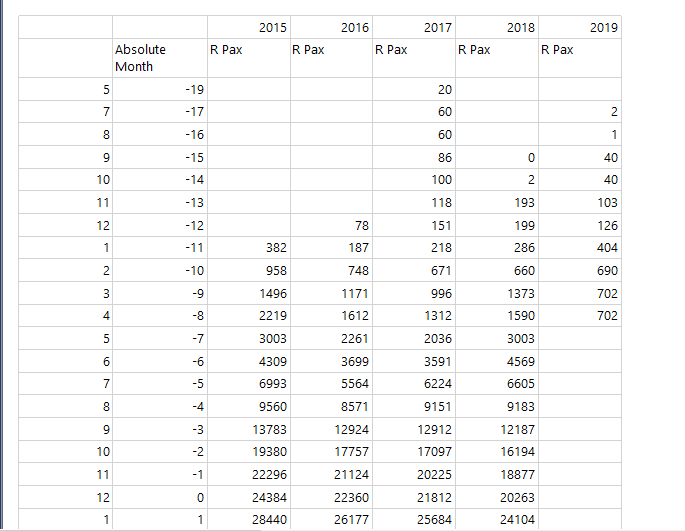The height and width of the screenshot is (531, 685).
Task: Select the cell showing 6993
Action: point(249,384)
